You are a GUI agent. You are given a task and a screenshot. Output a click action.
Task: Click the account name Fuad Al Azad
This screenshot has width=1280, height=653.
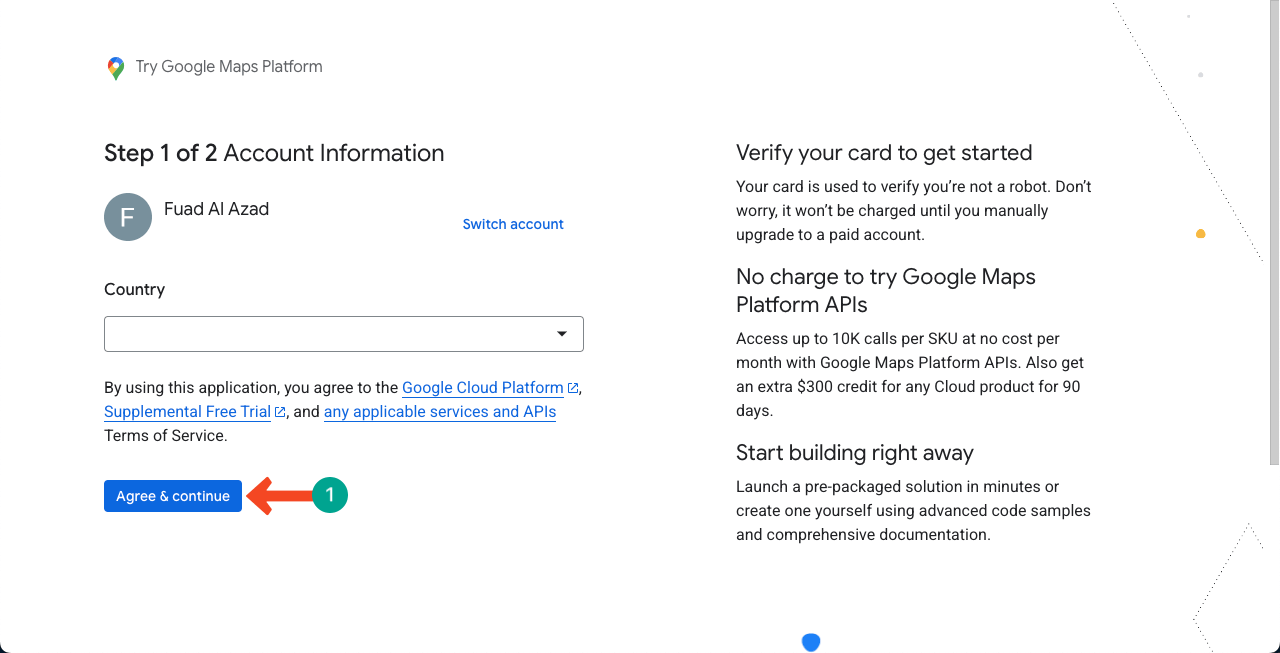216,209
